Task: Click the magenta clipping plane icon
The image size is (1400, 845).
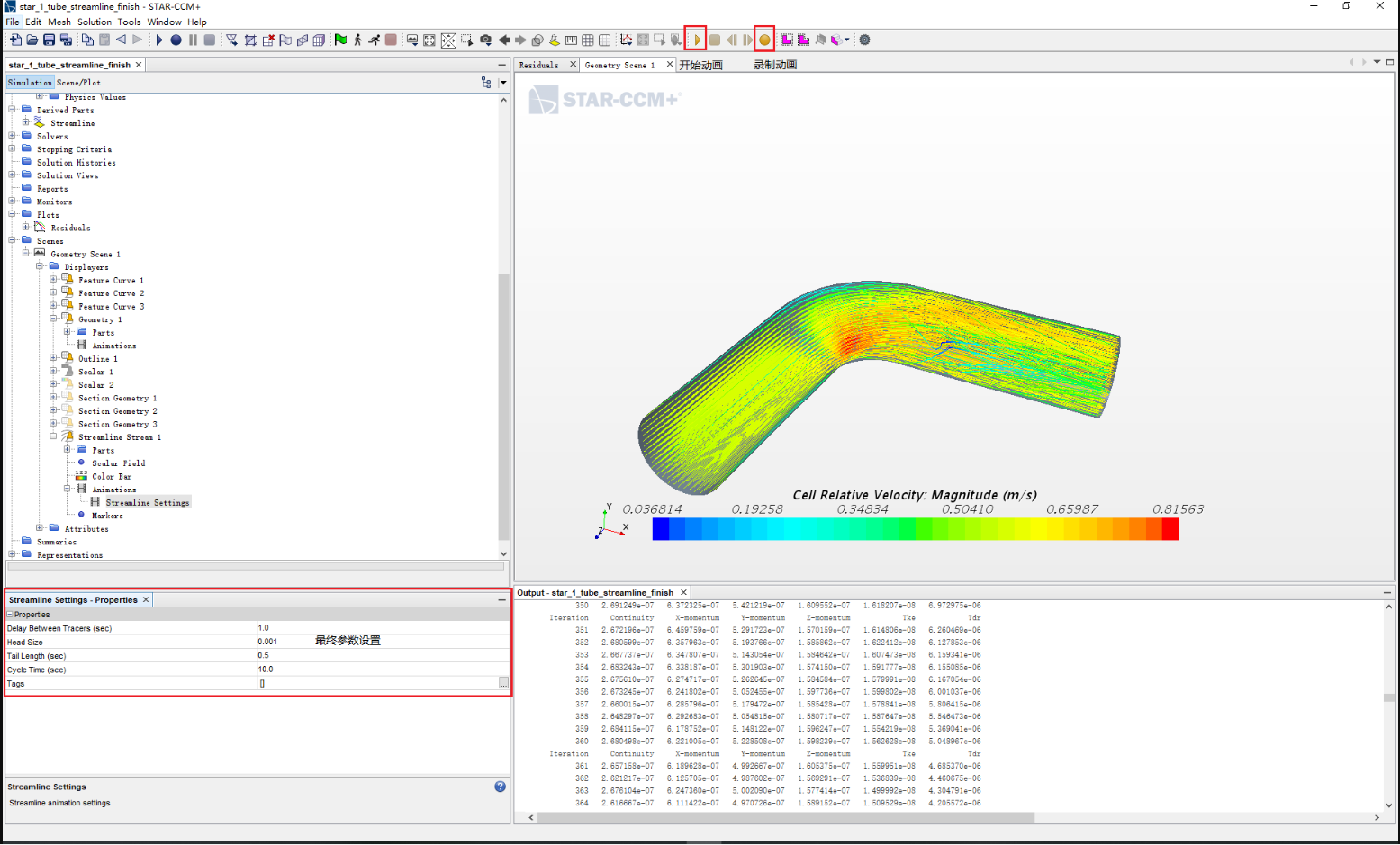Action: [x=786, y=40]
